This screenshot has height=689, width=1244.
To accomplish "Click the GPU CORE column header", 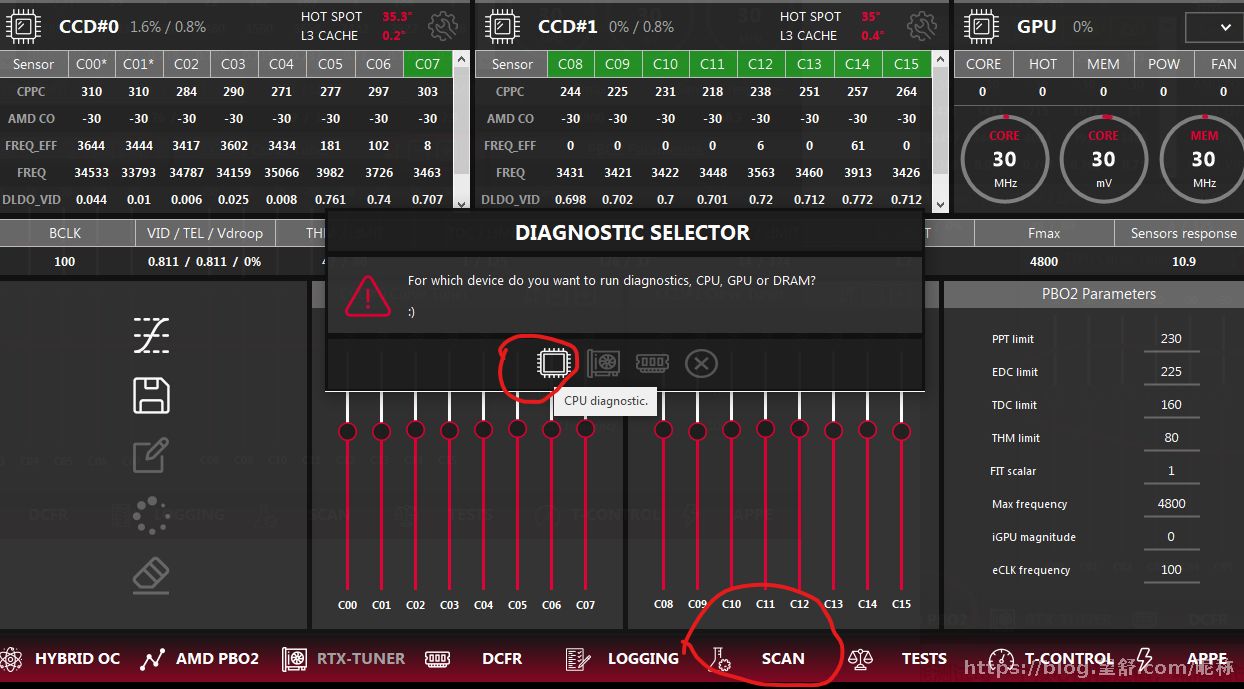I will pyautogui.click(x=983, y=64).
